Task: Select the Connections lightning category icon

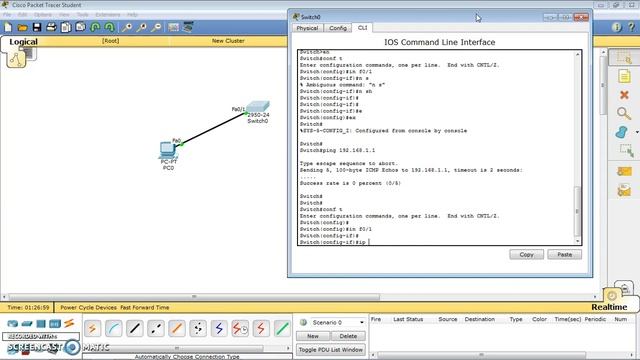Action: click(x=69, y=324)
